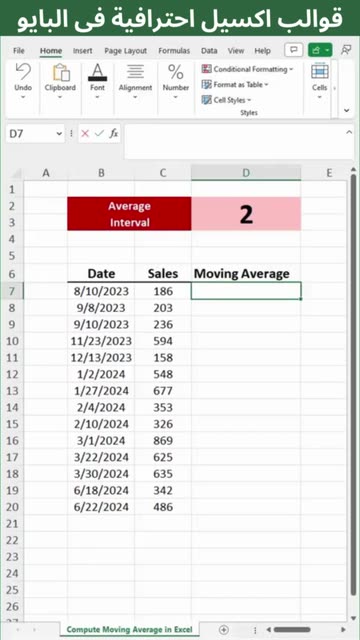360x640 pixels.
Task: Click the Insert Function fx icon
Action: point(114,133)
